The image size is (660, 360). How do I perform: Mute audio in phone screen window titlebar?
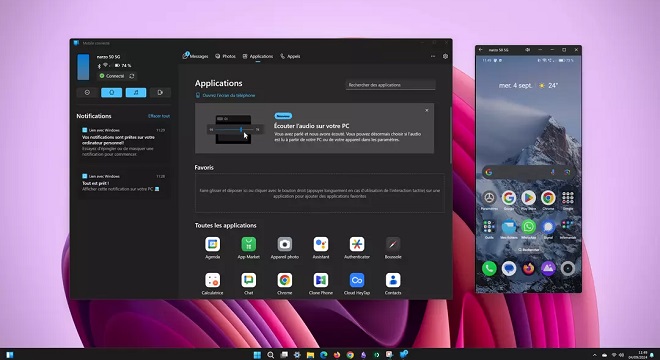coord(527,50)
